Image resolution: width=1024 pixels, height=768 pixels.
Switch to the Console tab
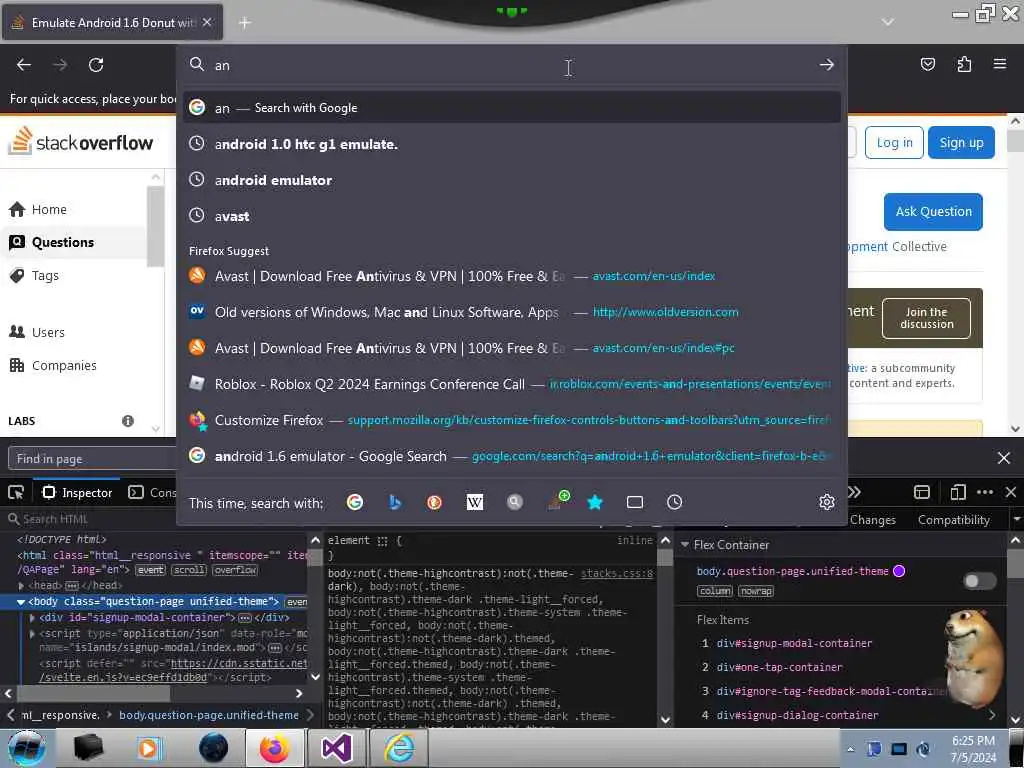(x=153, y=492)
